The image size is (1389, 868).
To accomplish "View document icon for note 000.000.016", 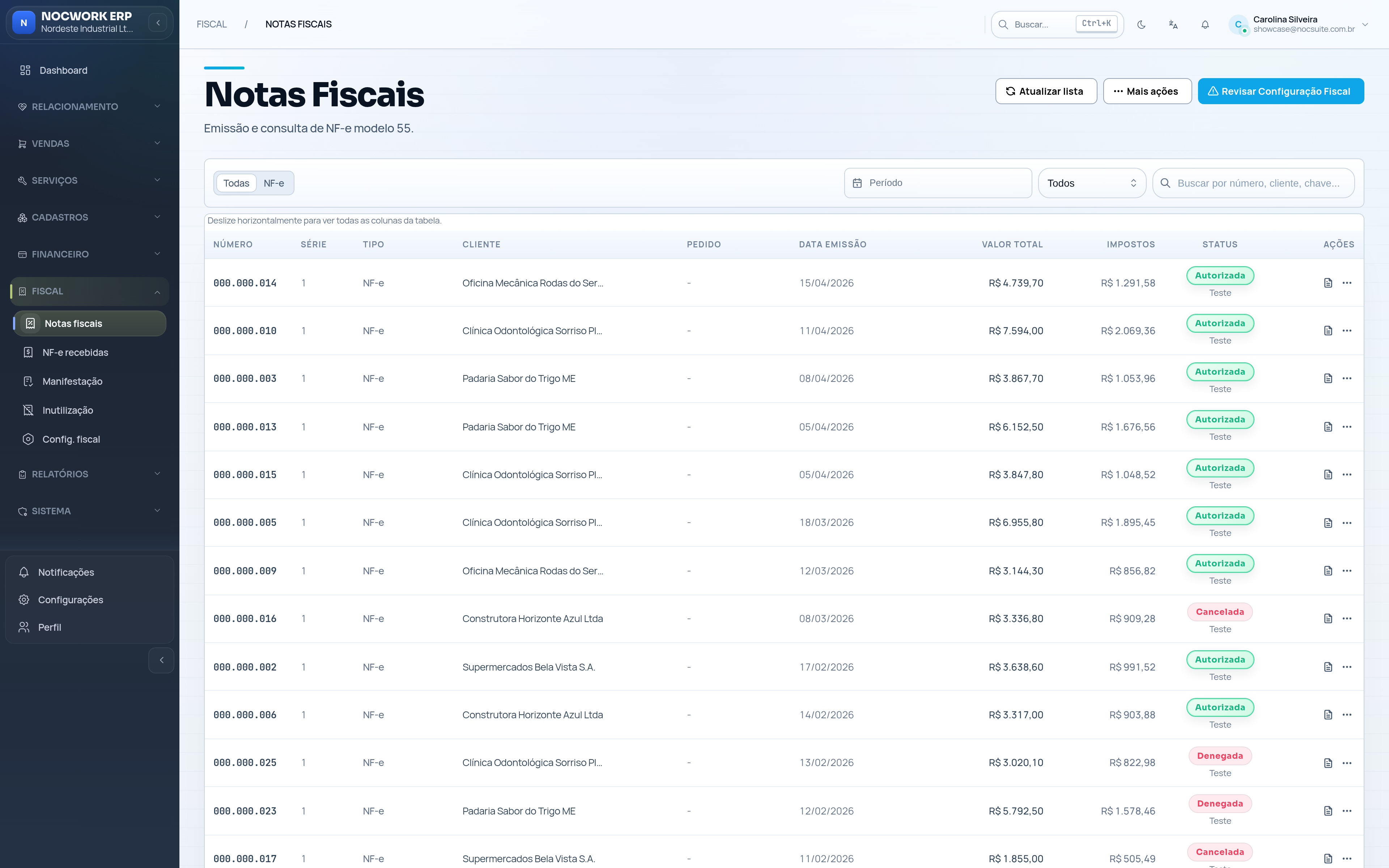I will pyautogui.click(x=1328, y=619).
